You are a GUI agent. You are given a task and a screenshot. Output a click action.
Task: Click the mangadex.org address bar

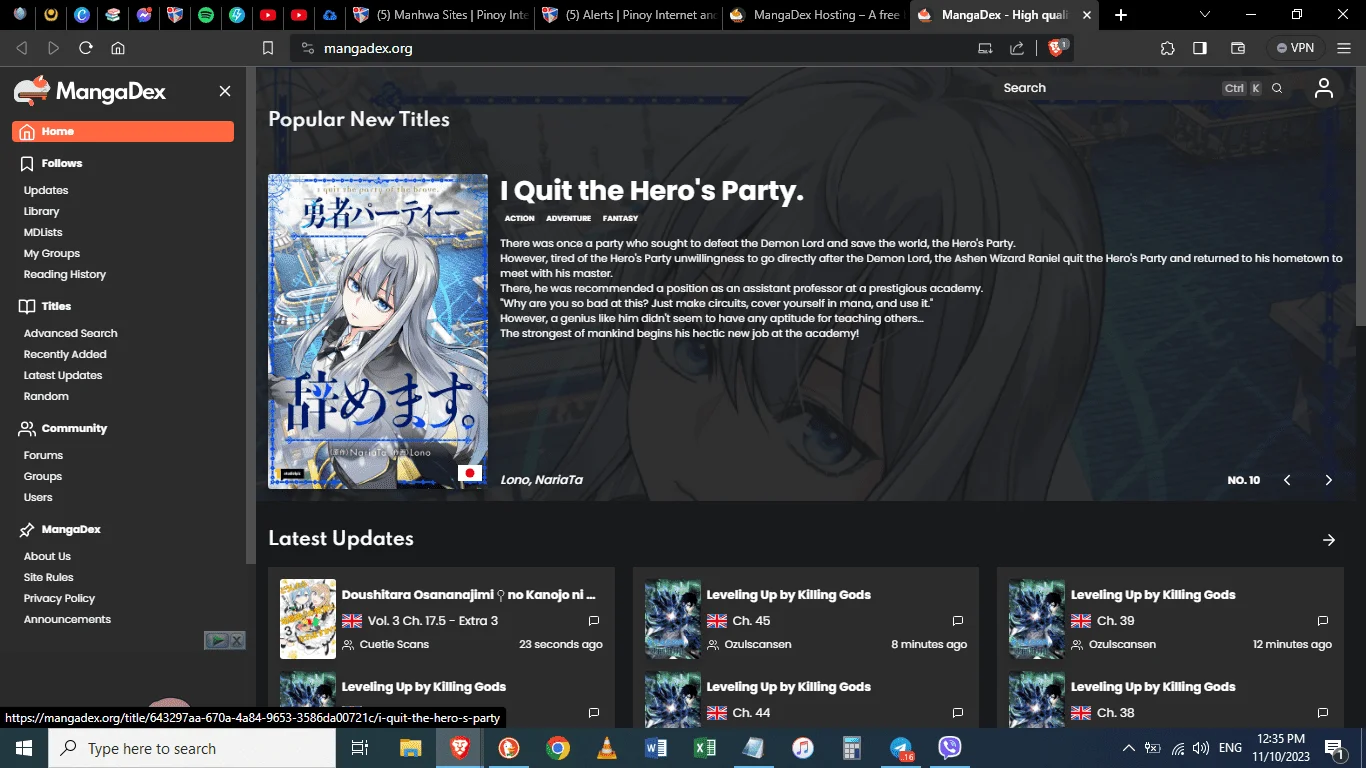pos(640,48)
